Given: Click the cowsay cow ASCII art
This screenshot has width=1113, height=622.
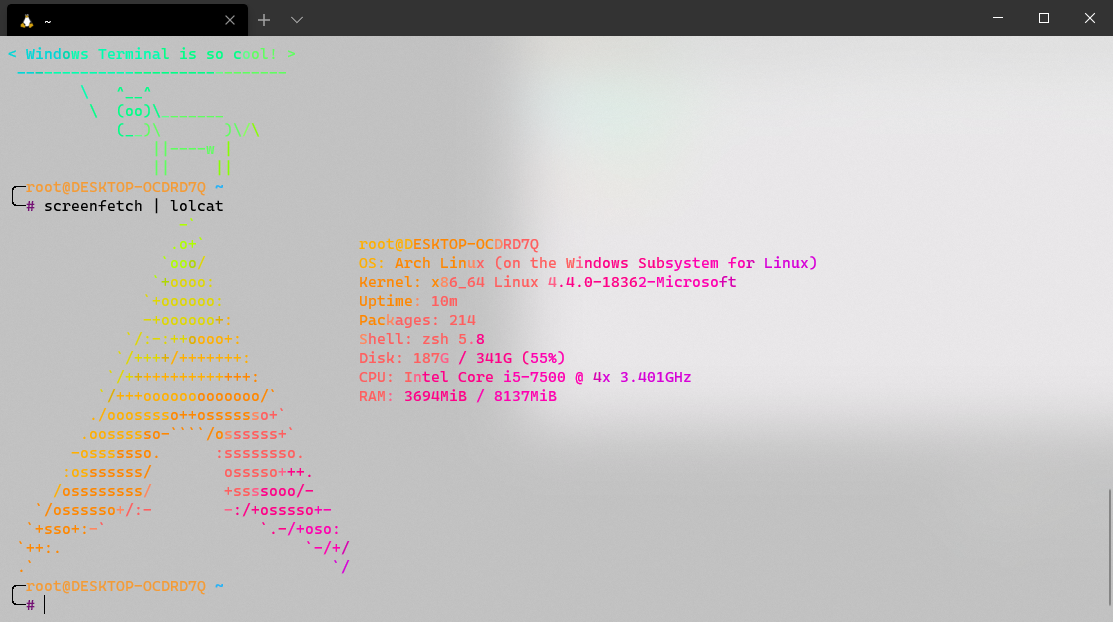Looking at the screenshot, I should pyautogui.click(x=170, y=130).
